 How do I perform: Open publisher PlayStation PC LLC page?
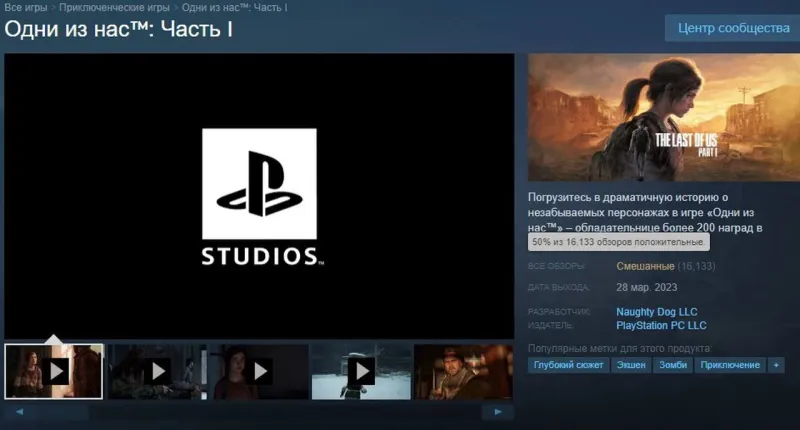pyautogui.click(x=661, y=326)
